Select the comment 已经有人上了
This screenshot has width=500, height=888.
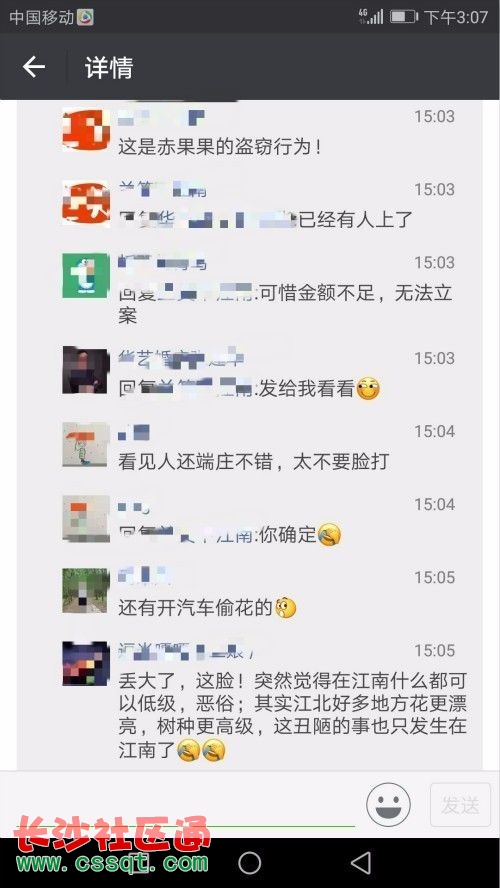tap(354, 220)
